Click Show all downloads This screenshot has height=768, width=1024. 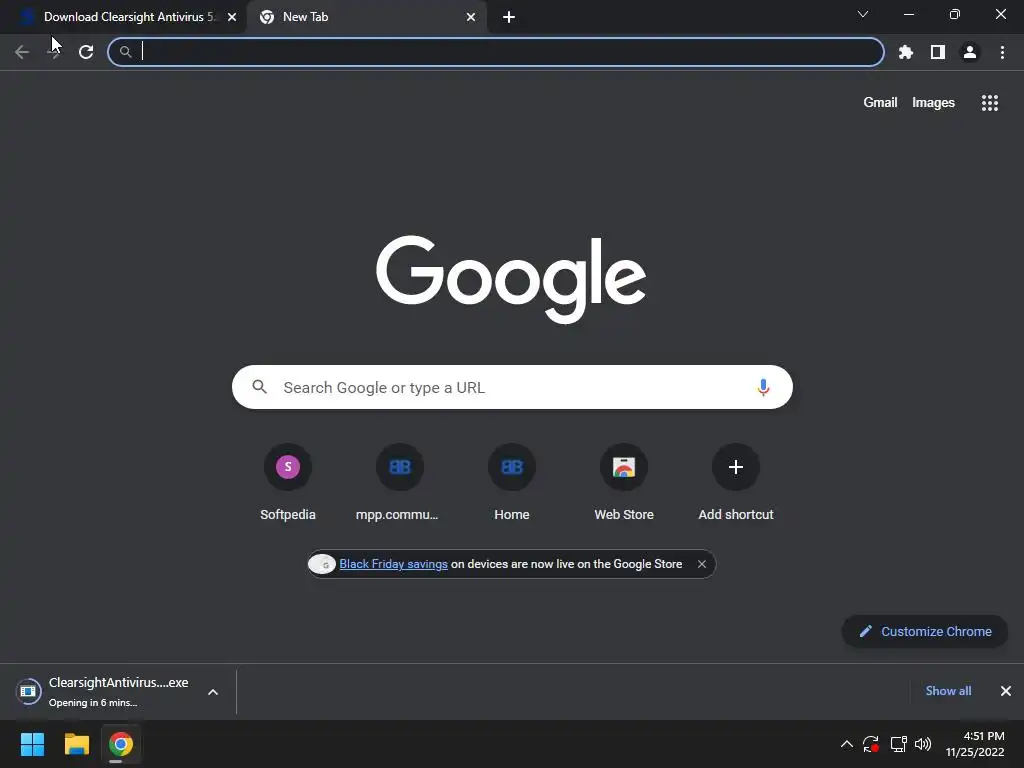948,691
